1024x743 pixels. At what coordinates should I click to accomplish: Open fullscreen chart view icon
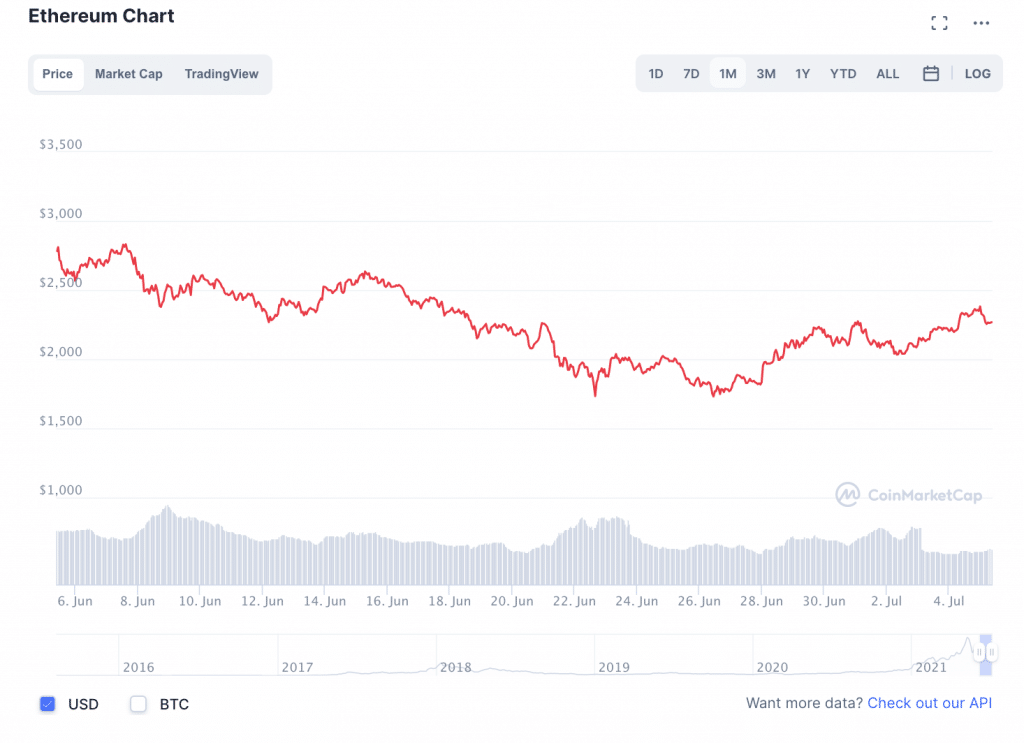tap(939, 22)
